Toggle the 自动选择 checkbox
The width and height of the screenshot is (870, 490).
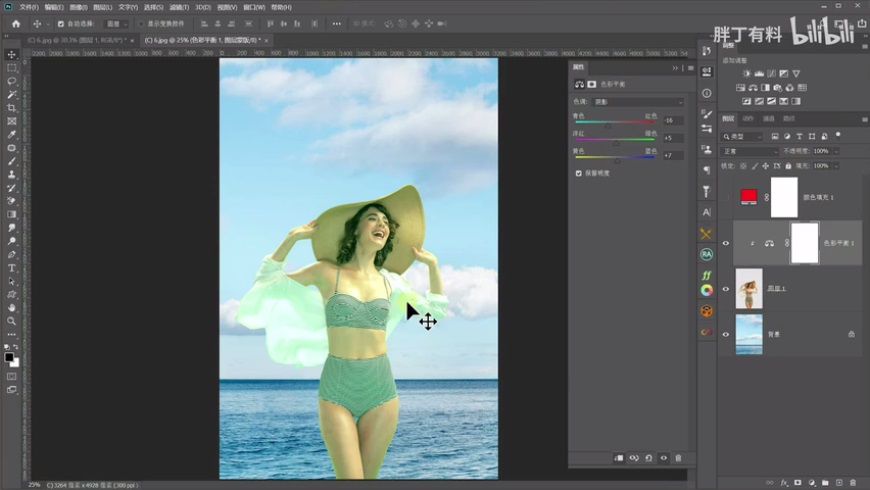[61, 23]
